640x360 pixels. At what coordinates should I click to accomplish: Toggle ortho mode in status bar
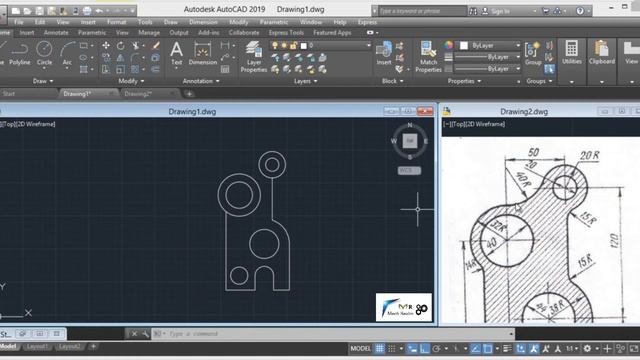coord(425,348)
